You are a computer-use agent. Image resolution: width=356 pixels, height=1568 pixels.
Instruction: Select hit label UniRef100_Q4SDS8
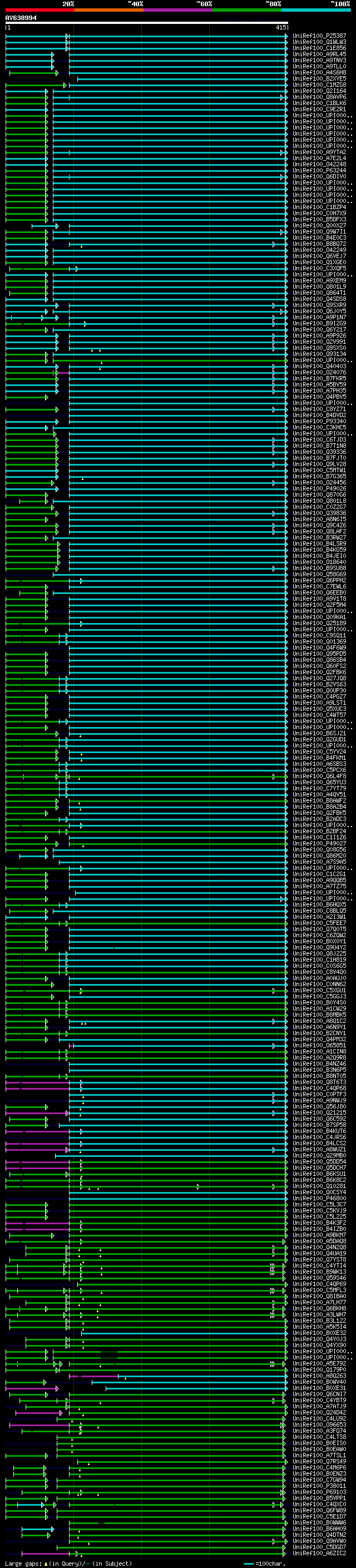319,299
